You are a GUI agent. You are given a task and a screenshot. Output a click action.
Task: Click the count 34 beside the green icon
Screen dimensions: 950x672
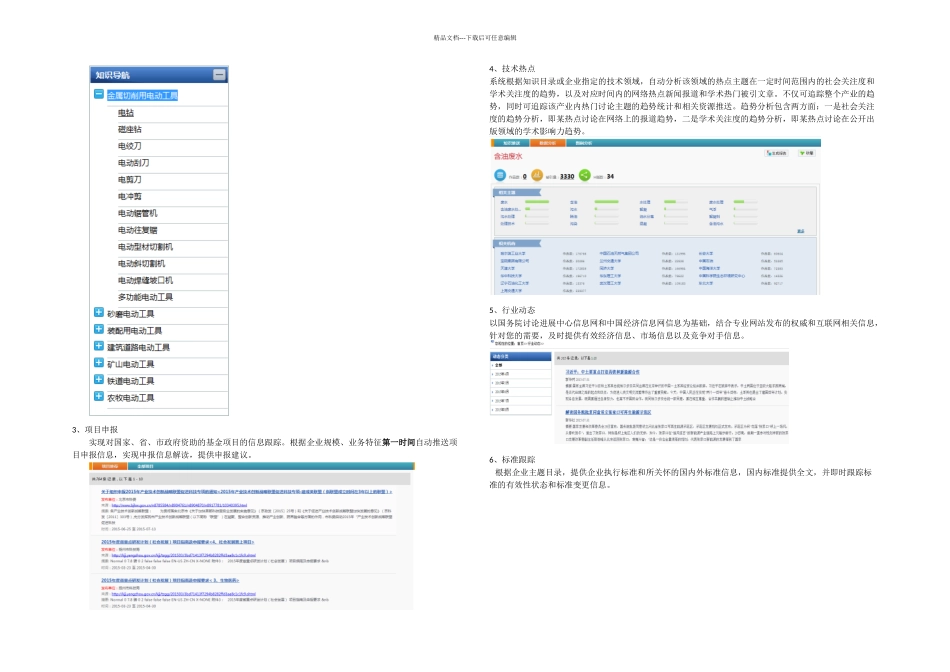coord(610,176)
